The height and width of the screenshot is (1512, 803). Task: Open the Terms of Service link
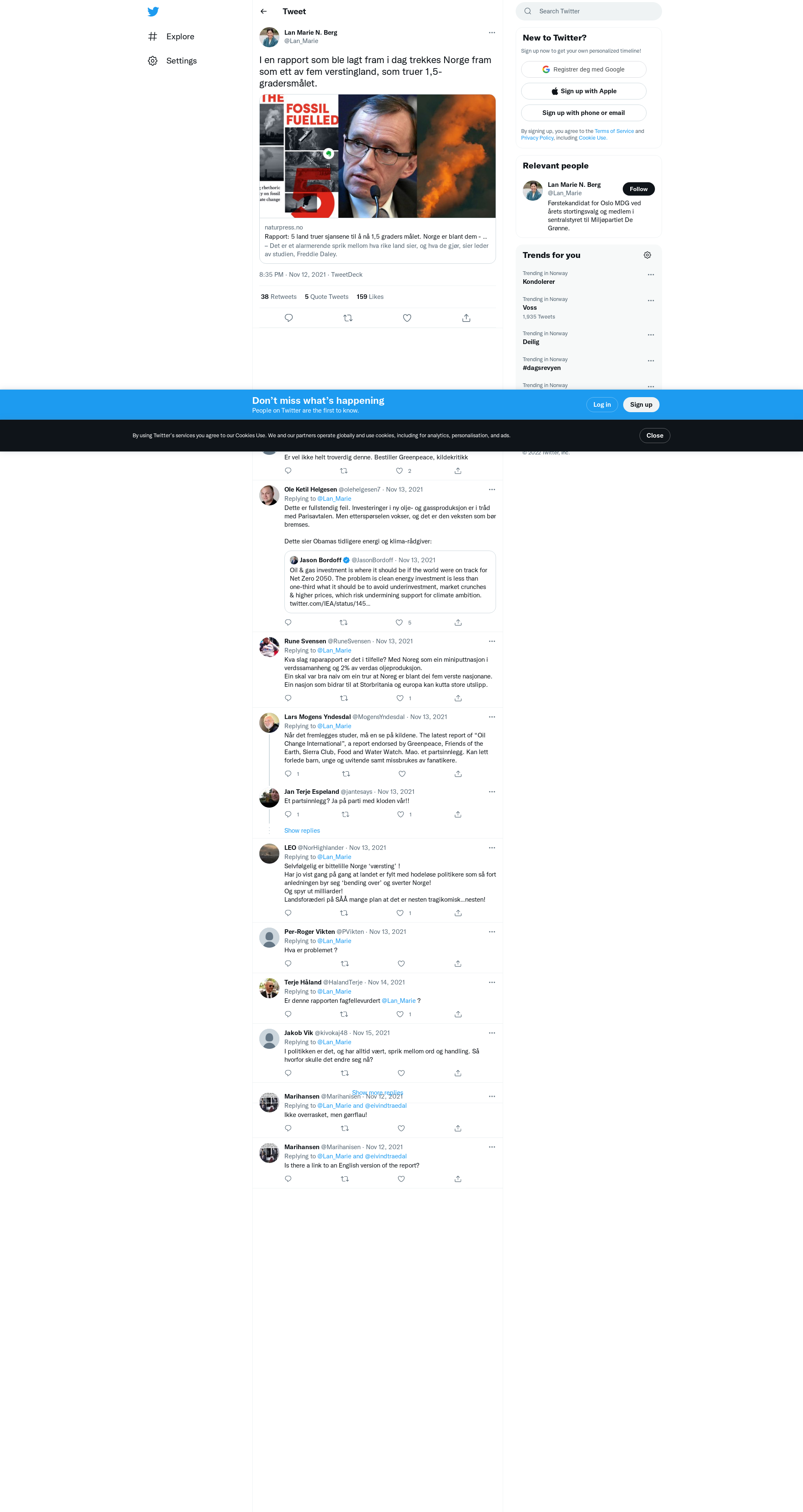coord(614,132)
